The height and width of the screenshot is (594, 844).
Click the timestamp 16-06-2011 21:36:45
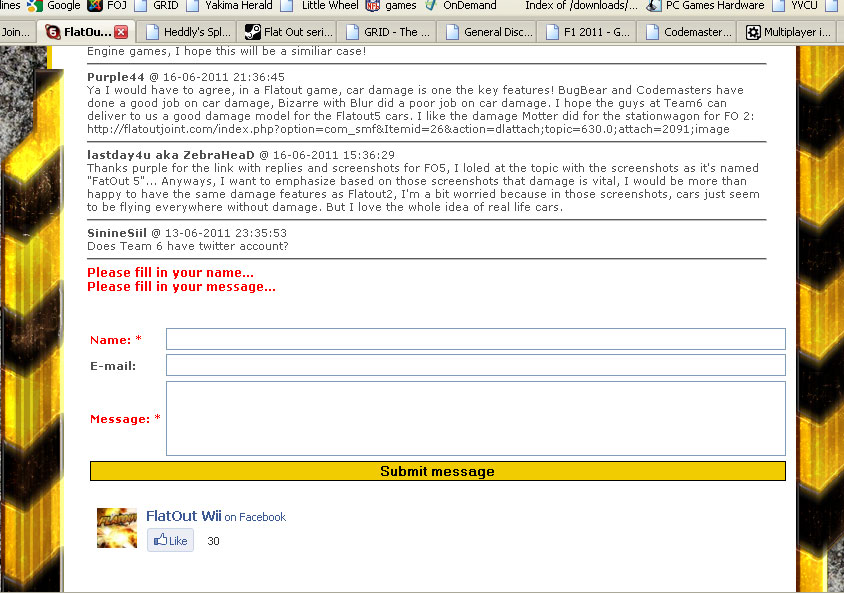coord(224,77)
